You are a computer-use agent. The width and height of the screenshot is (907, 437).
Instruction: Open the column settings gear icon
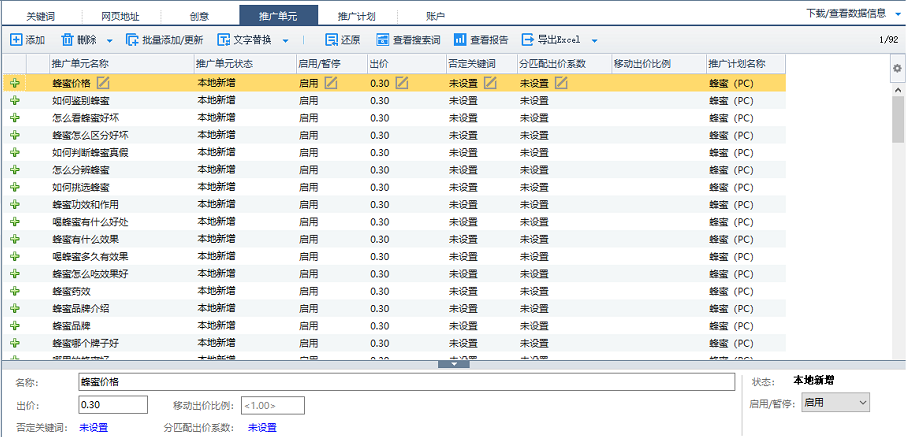(x=897, y=68)
